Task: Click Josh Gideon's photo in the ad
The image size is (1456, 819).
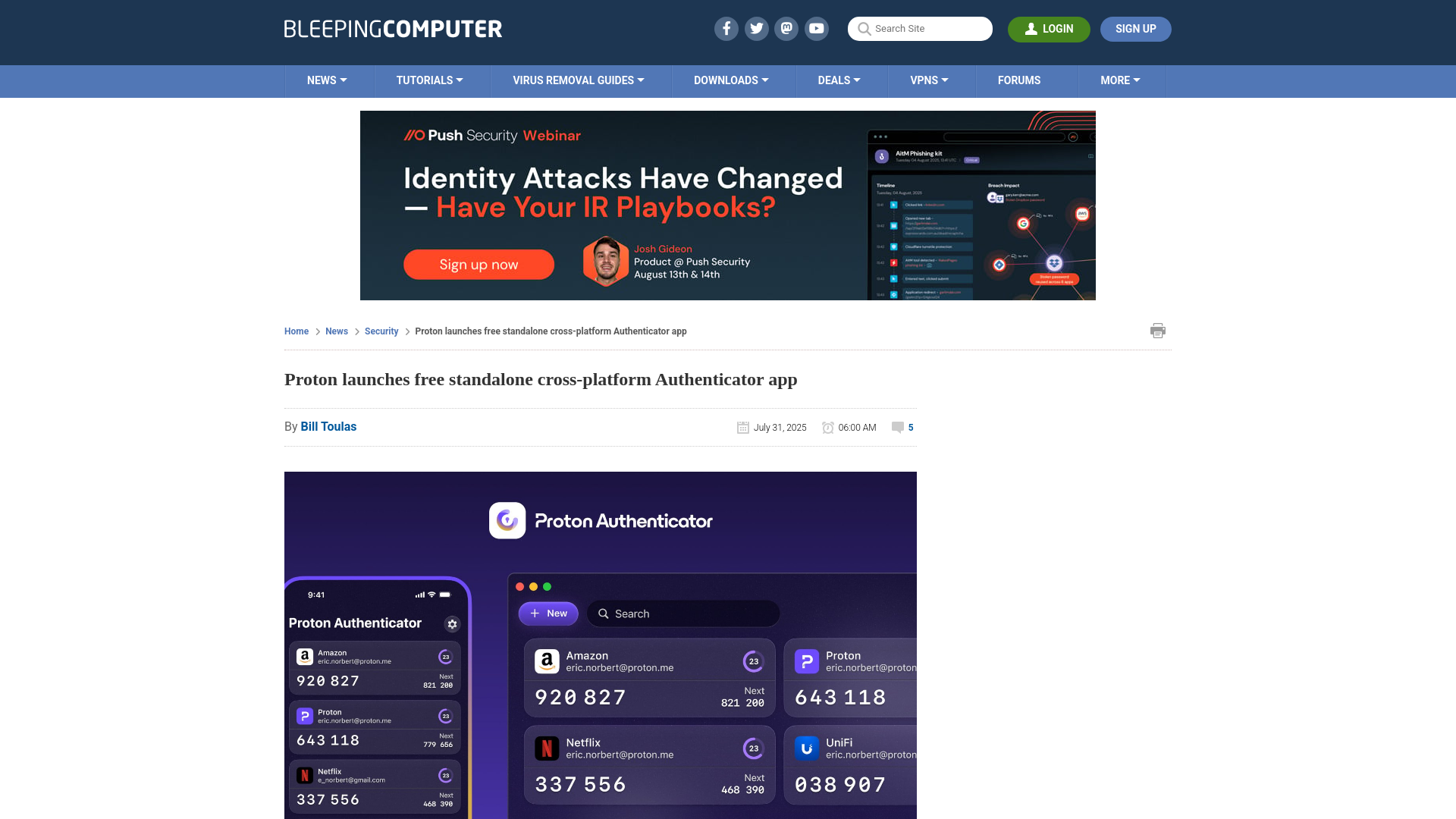Action: [x=605, y=262]
